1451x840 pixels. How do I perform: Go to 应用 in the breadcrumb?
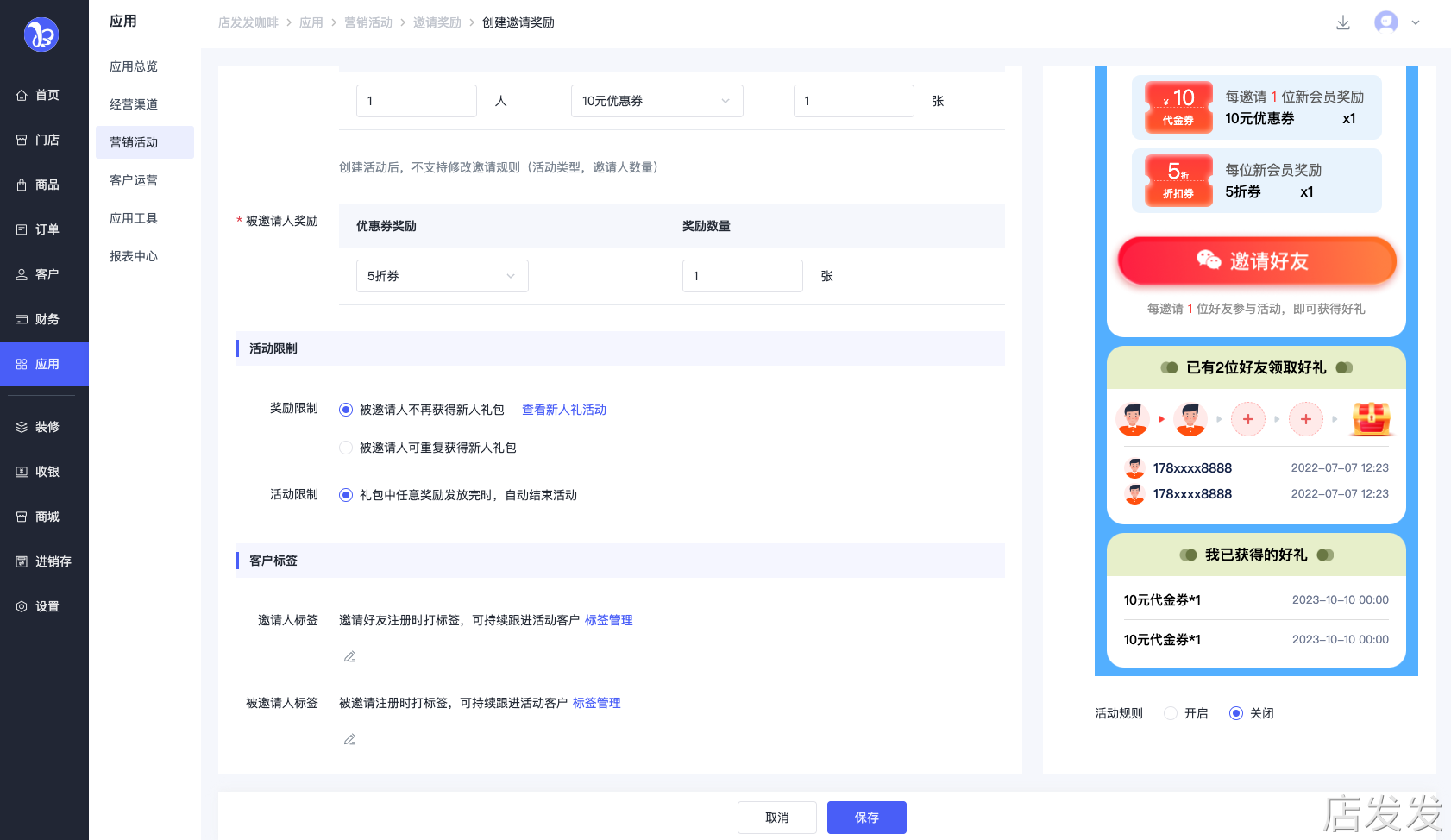click(311, 22)
